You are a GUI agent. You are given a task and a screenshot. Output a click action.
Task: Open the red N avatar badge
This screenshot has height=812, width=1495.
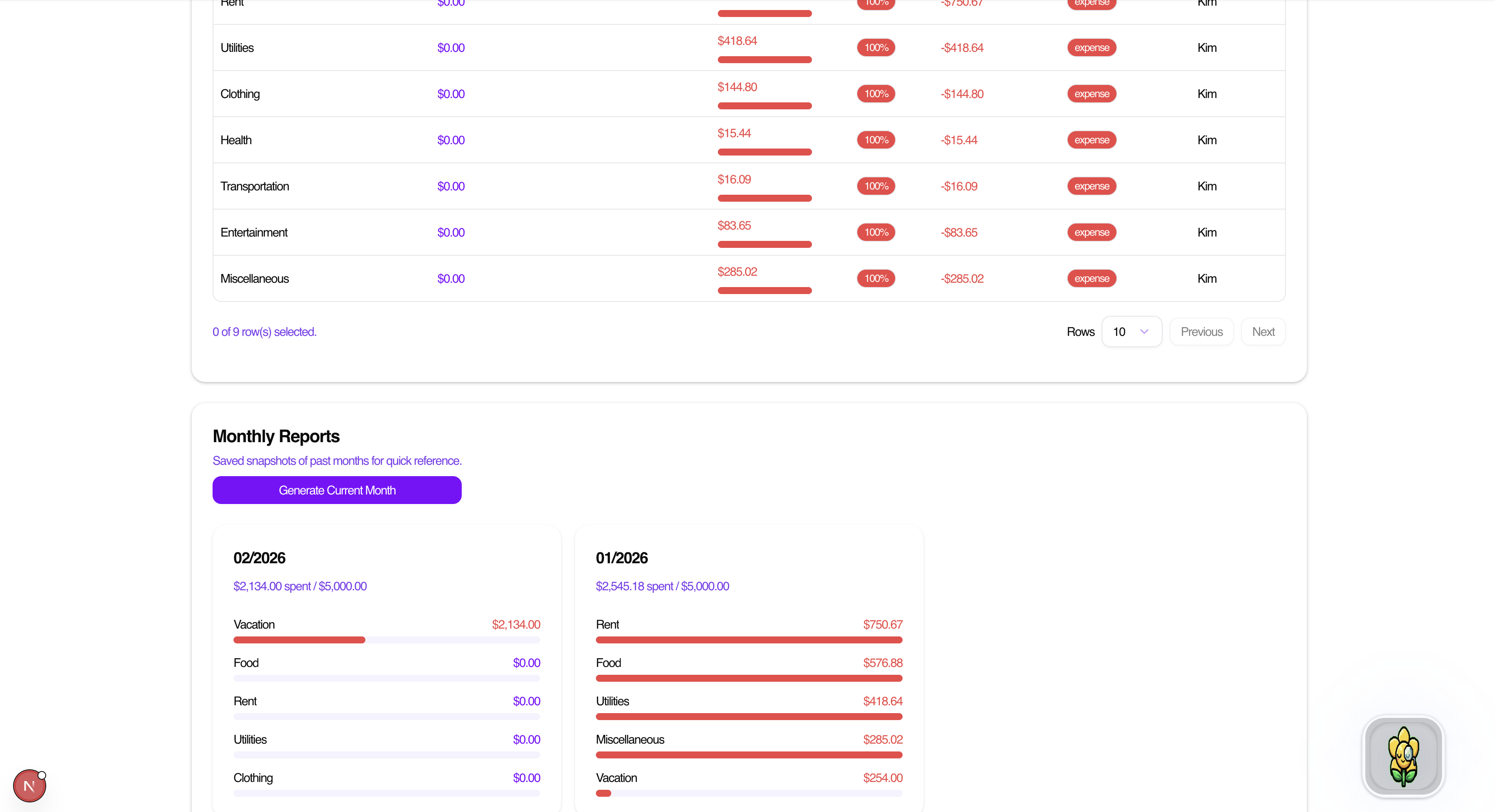pos(29,786)
